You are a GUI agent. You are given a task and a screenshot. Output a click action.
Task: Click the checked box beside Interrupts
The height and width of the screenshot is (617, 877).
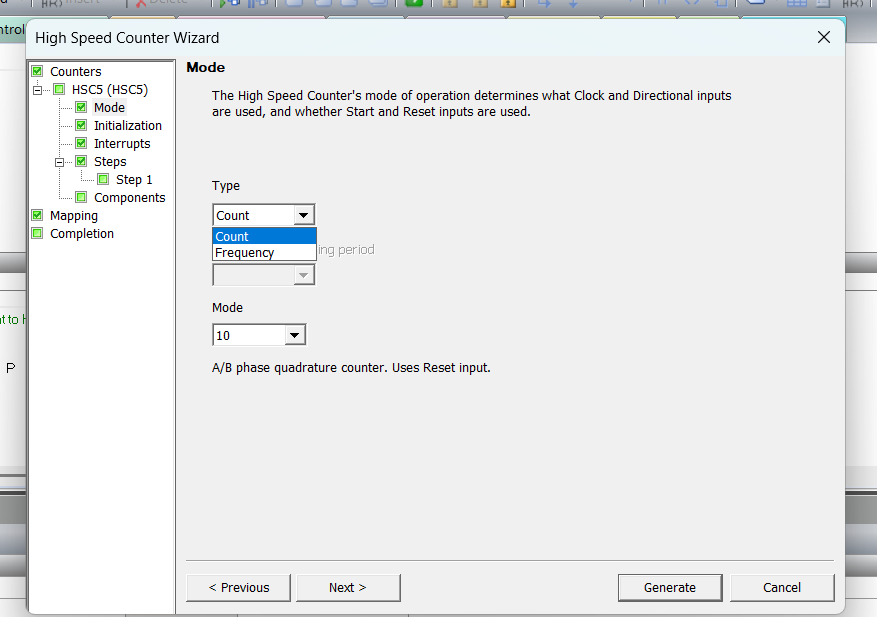(81, 144)
